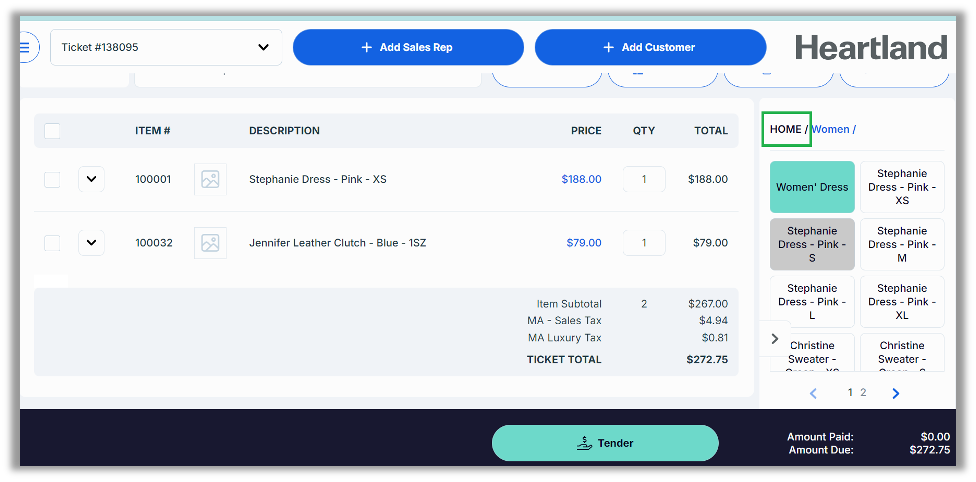
Task: Go to the HOME breadcrumb
Action: tap(786, 129)
